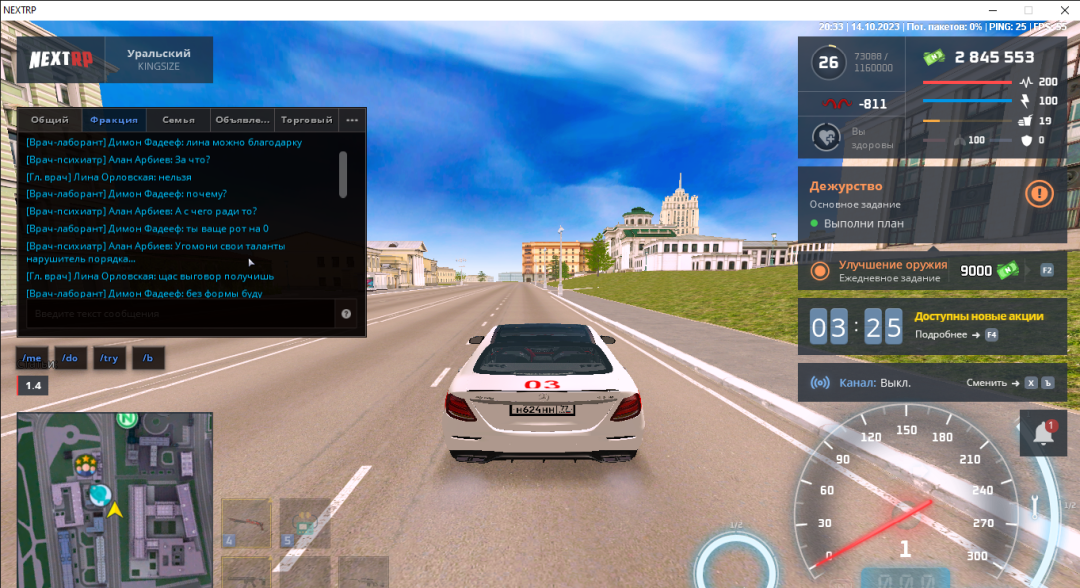This screenshot has height=588, width=1080.
Task: Expand the reward arrow next to 9000
Action: click(1028, 271)
